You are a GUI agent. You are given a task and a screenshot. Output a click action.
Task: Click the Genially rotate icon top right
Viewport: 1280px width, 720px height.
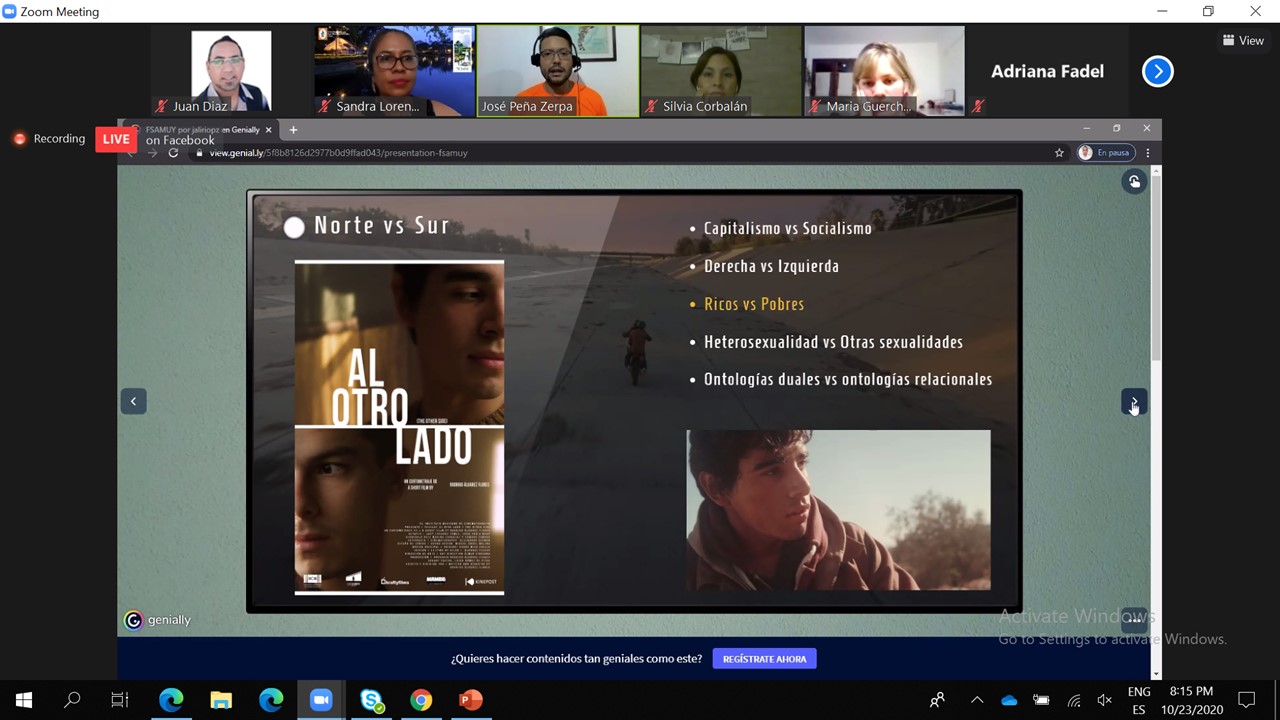tap(1133, 181)
